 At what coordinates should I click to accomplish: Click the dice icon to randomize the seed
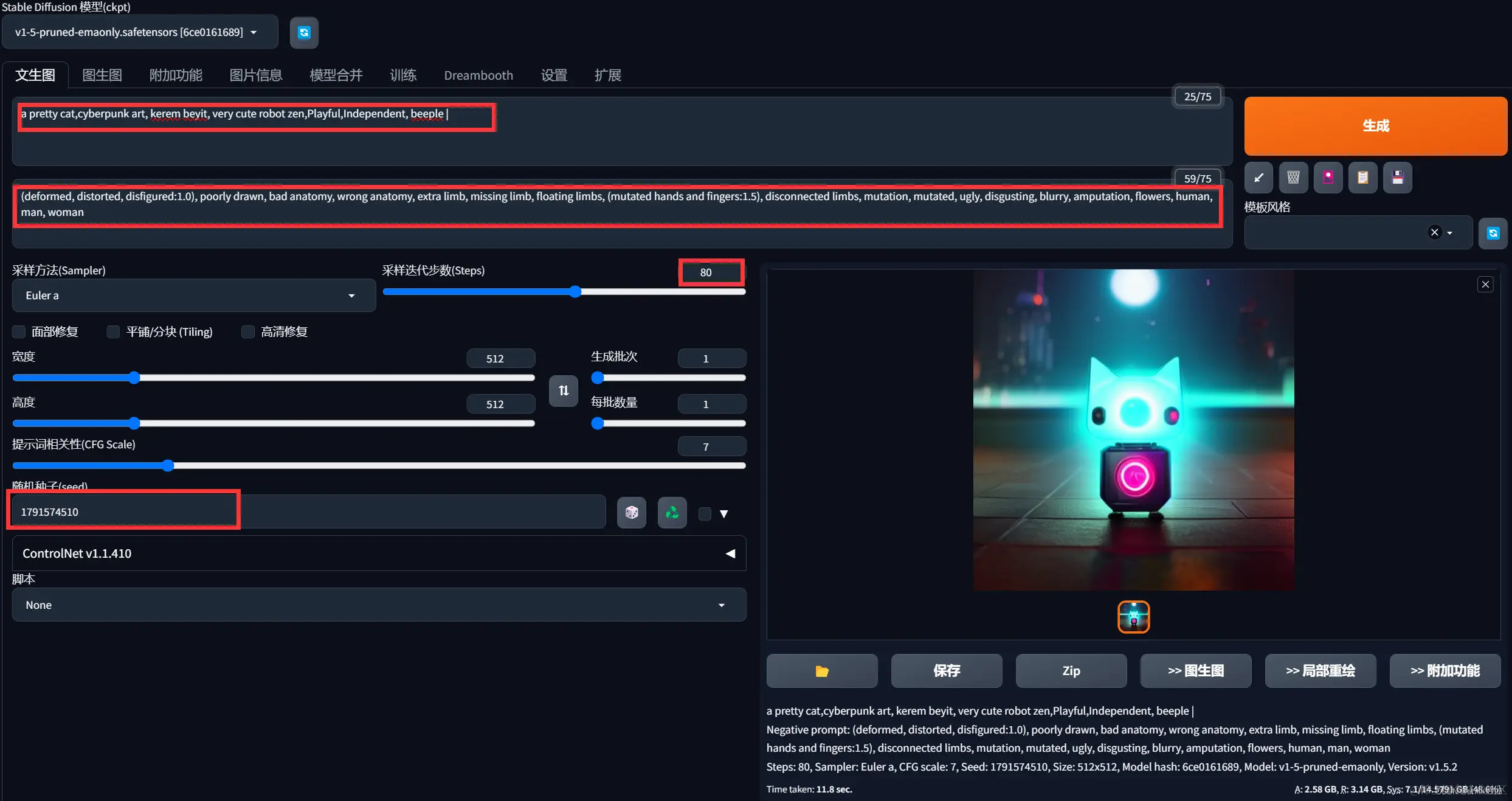click(x=631, y=513)
